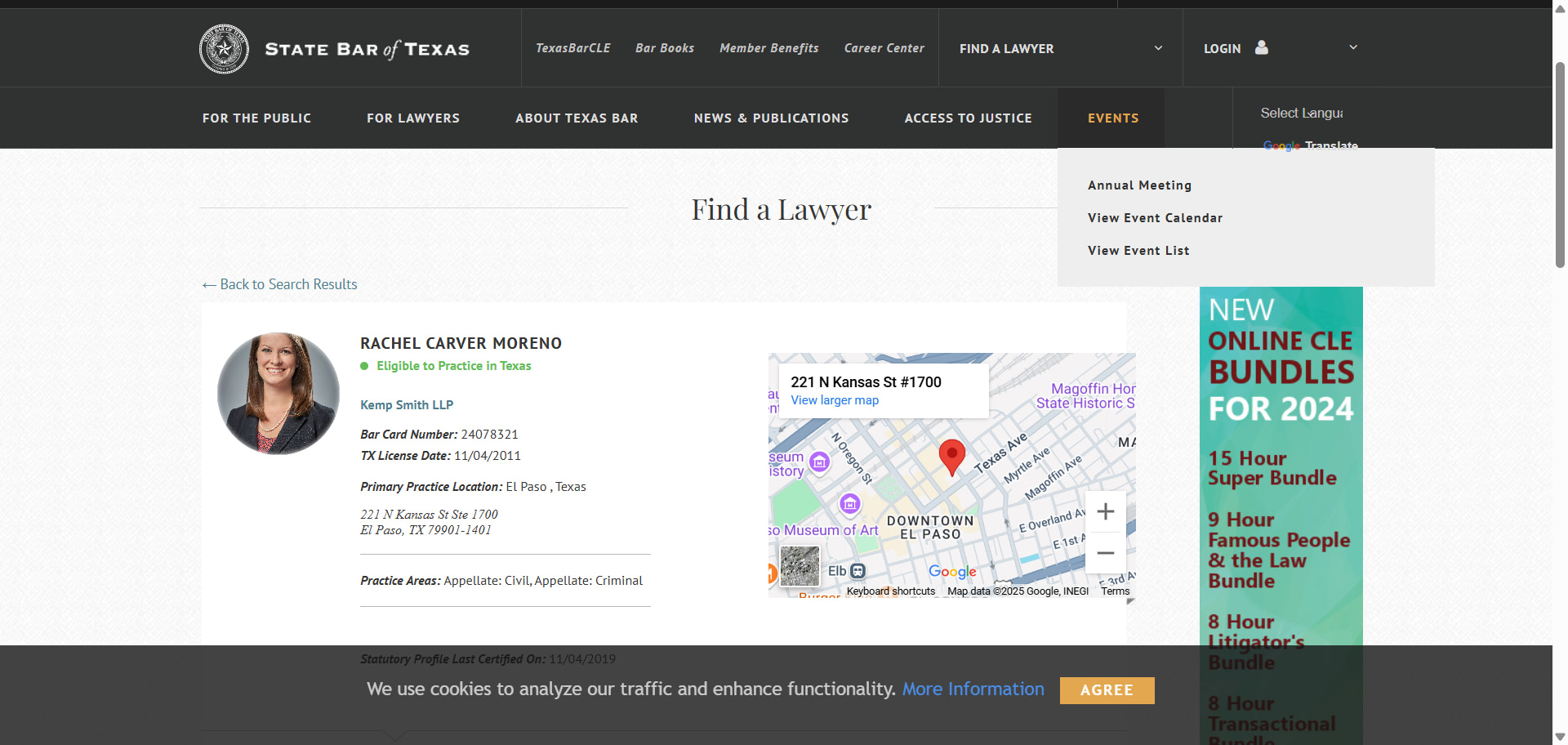The image size is (1568, 745).
Task: Click the AGREE cookie button
Action: click(1107, 690)
